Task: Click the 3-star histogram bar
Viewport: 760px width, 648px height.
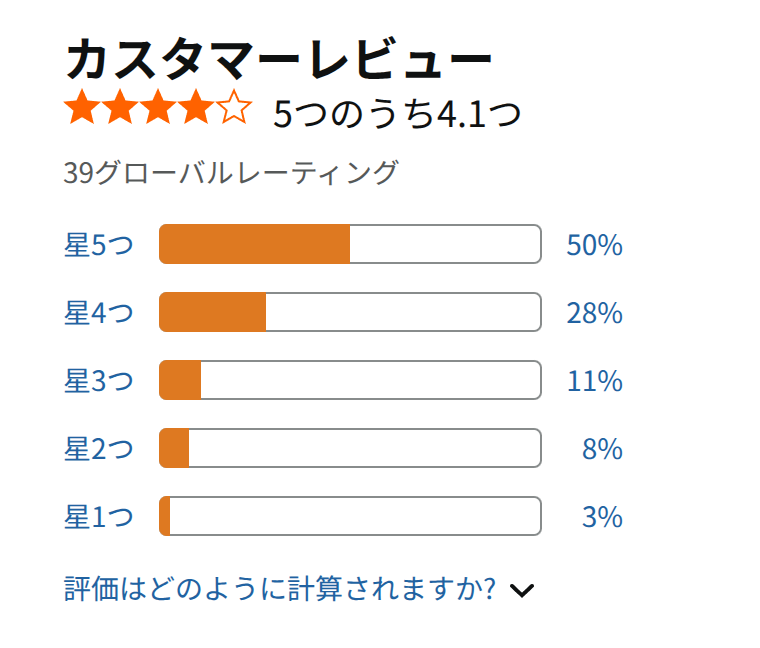Action: 350,380
